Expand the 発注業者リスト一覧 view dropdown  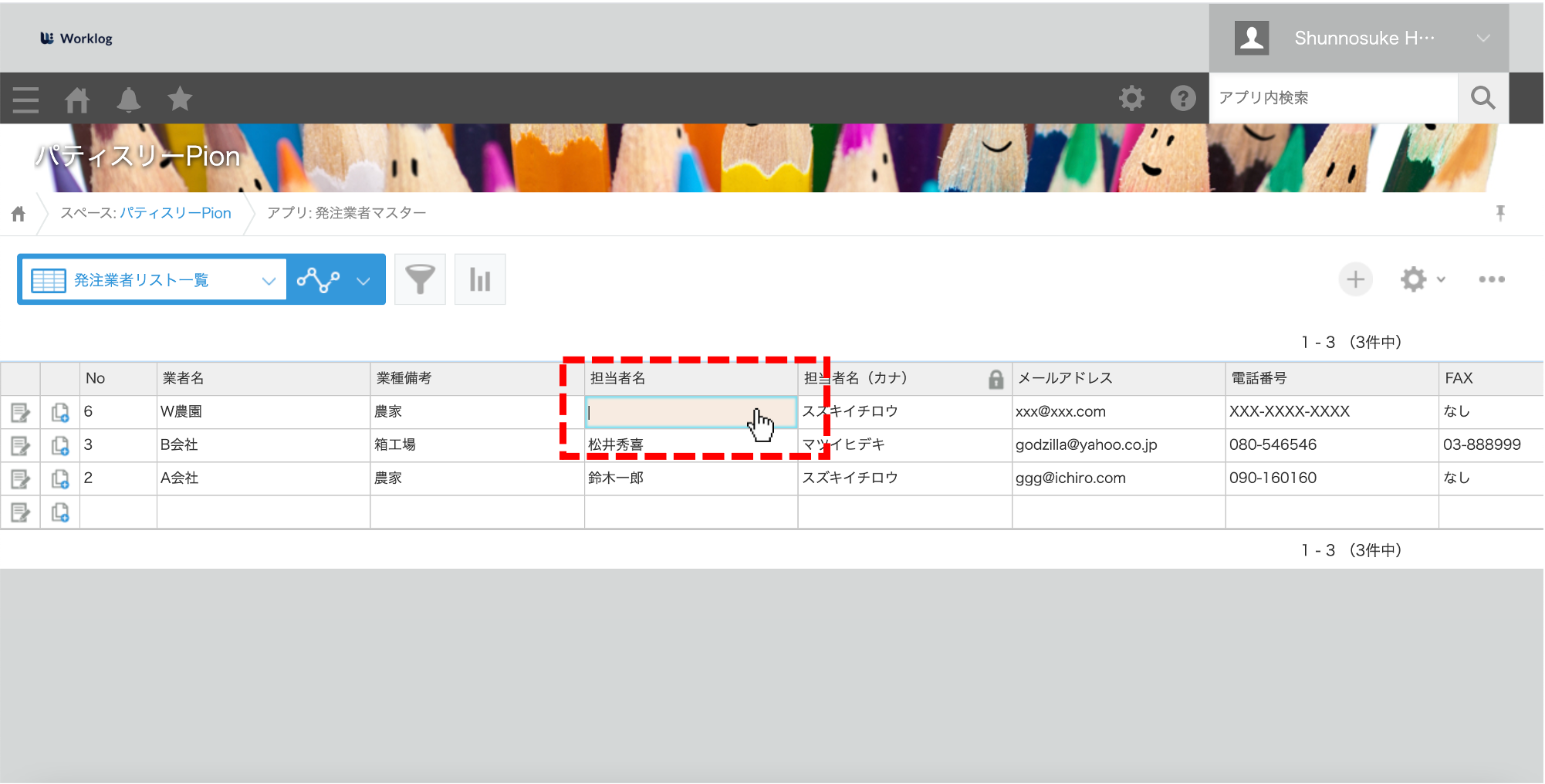coord(268,280)
